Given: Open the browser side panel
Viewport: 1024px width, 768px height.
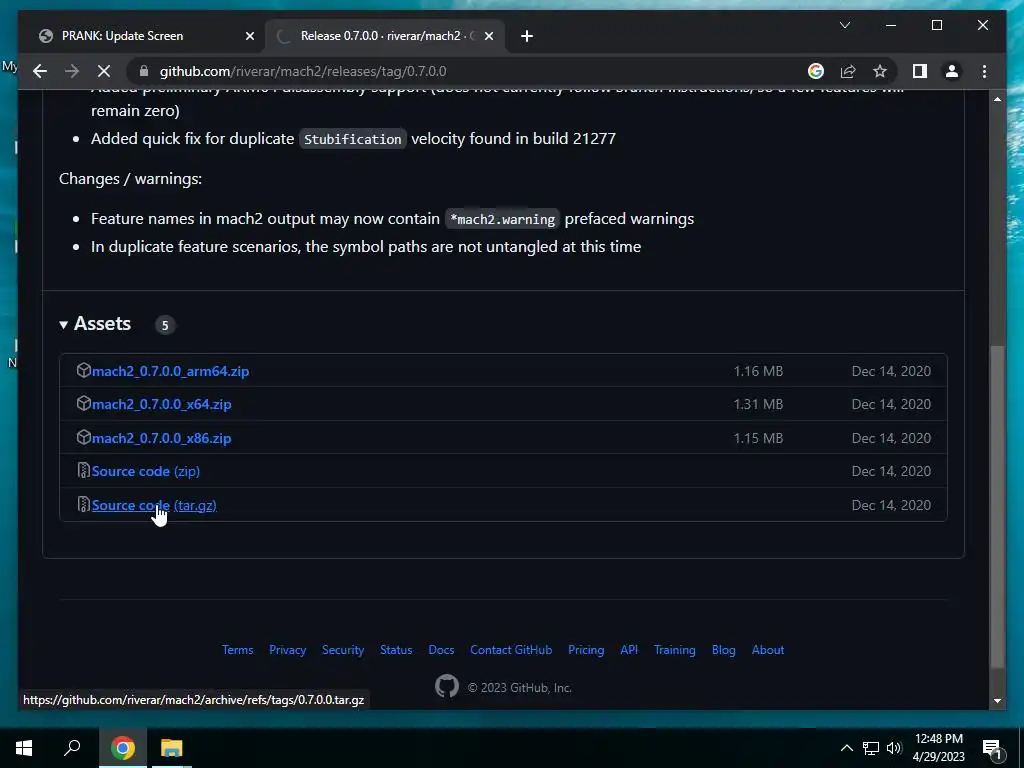Looking at the screenshot, I should pyautogui.click(x=920, y=71).
